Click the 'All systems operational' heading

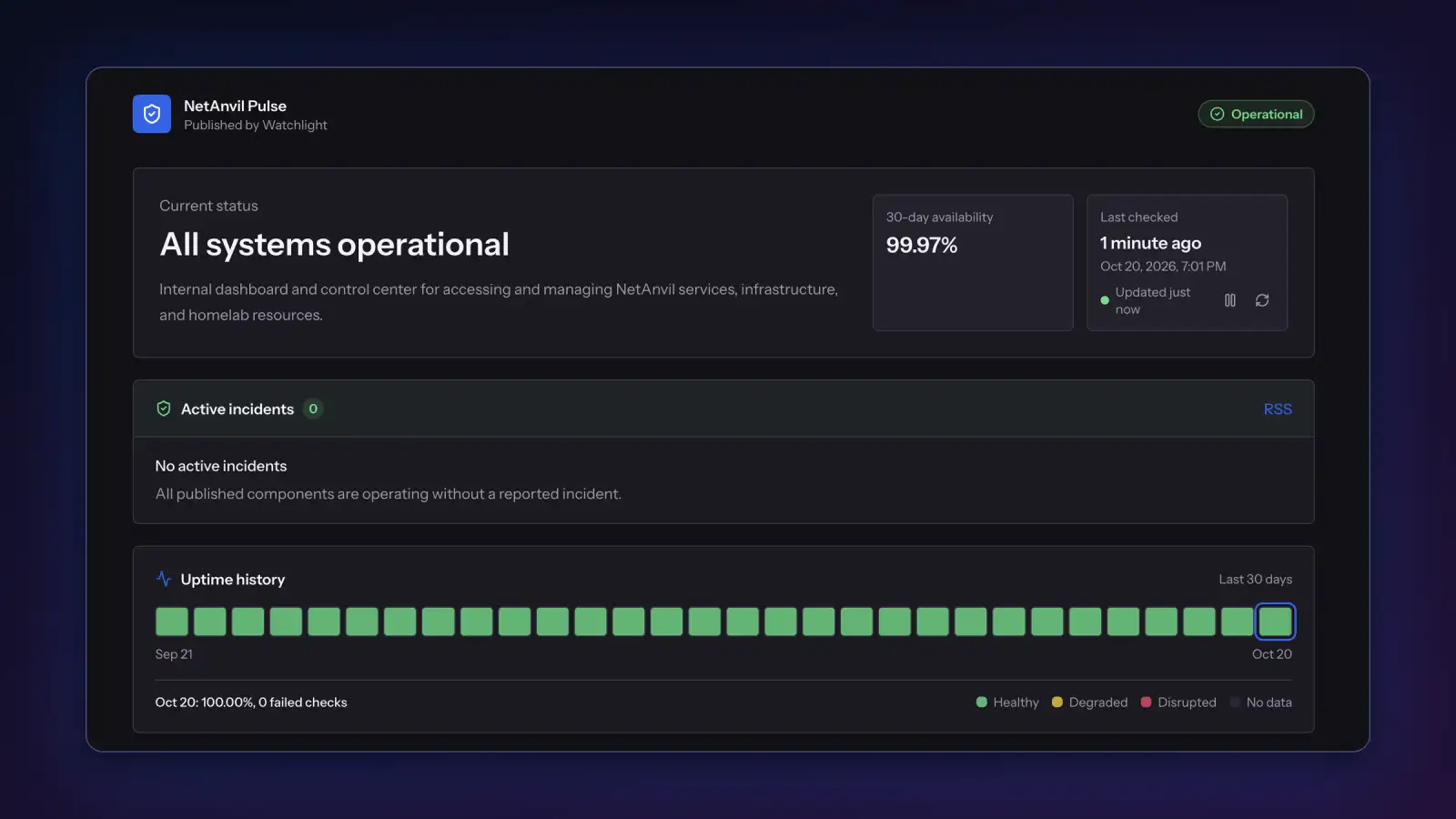click(x=334, y=244)
